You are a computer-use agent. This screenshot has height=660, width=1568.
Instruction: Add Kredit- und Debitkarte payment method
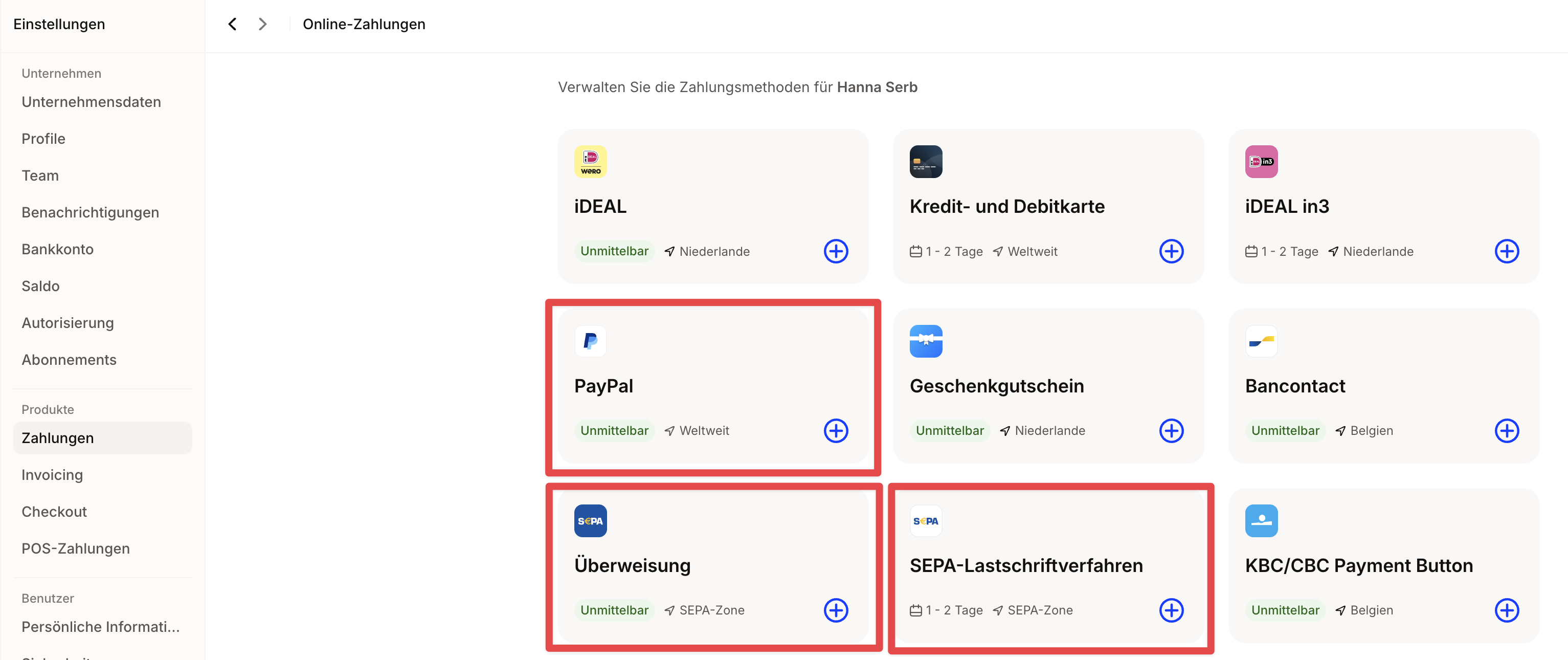coord(1171,251)
